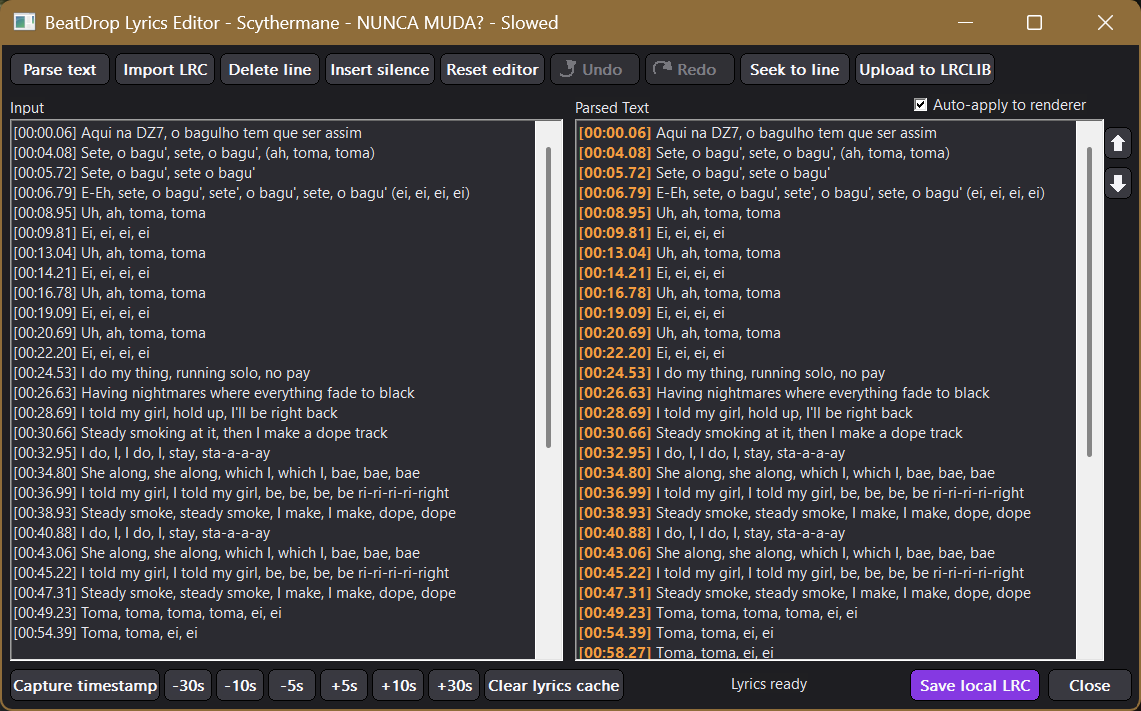This screenshot has width=1141, height=711.
Task: Place cursor in Input line [00:26.63]
Action: pos(214,393)
